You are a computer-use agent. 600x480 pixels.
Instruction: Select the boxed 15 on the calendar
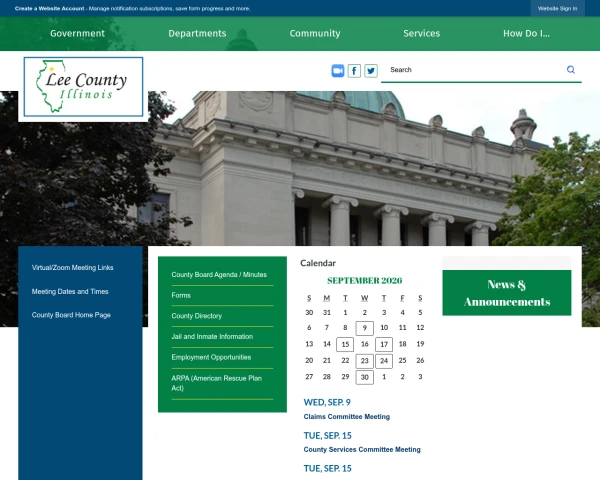pyautogui.click(x=345, y=344)
